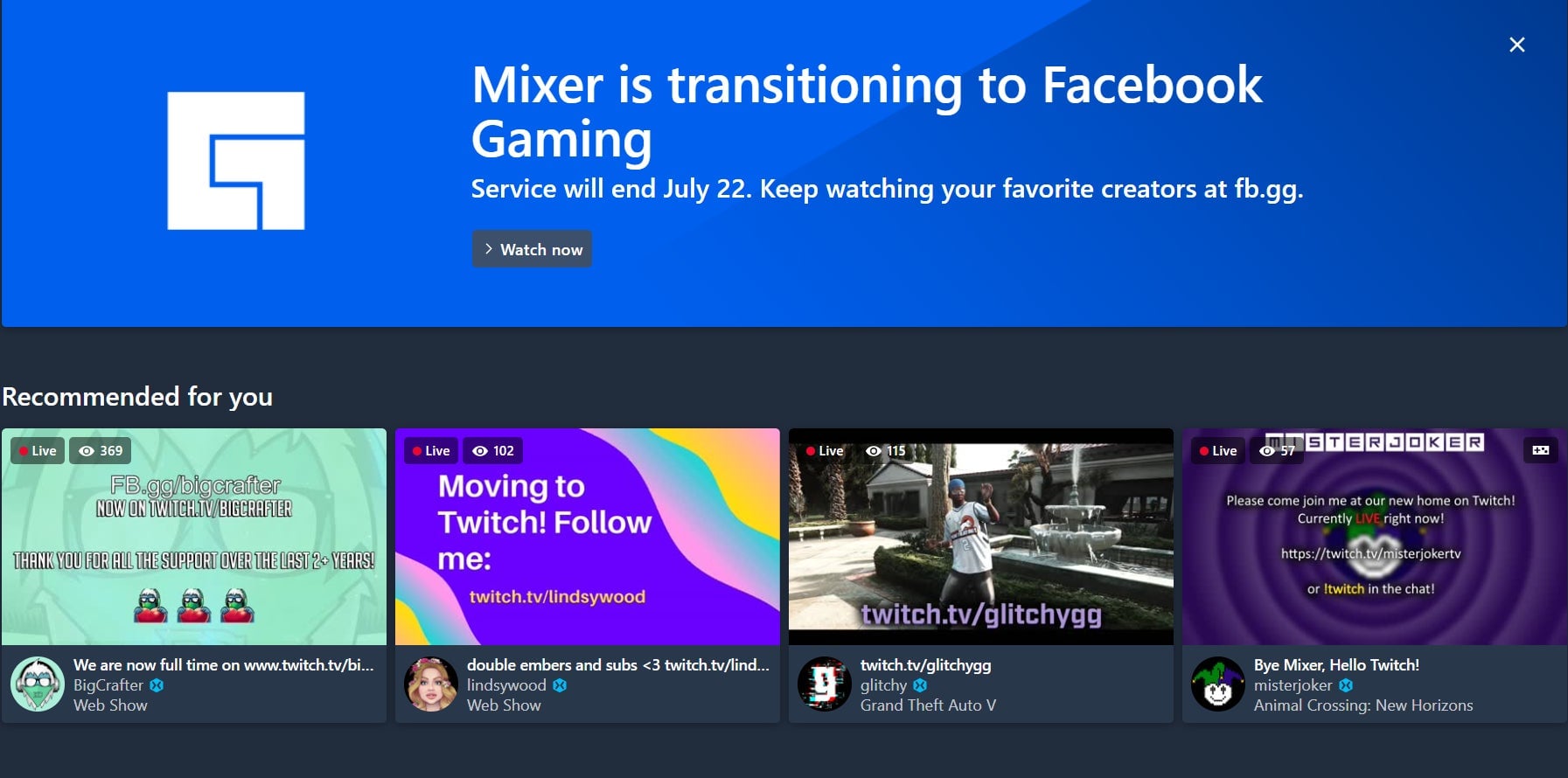Click the 115 viewer count eye icon
The width and height of the screenshot is (1568, 778).
(x=874, y=451)
